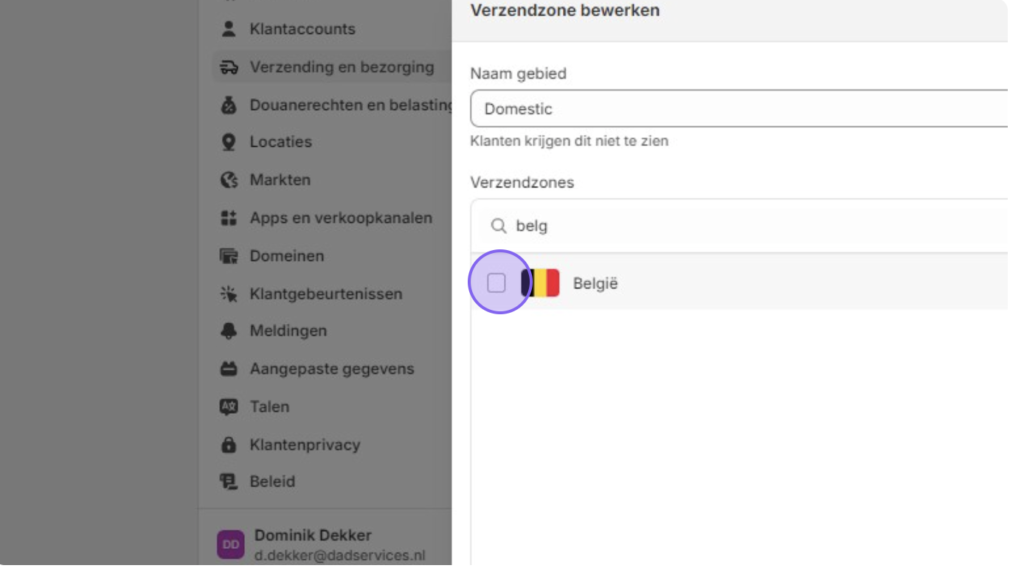This screenshot has height=571, width=1024.
Task: Open Aangepaste gegevens settings
Action: tap(331, 368)
